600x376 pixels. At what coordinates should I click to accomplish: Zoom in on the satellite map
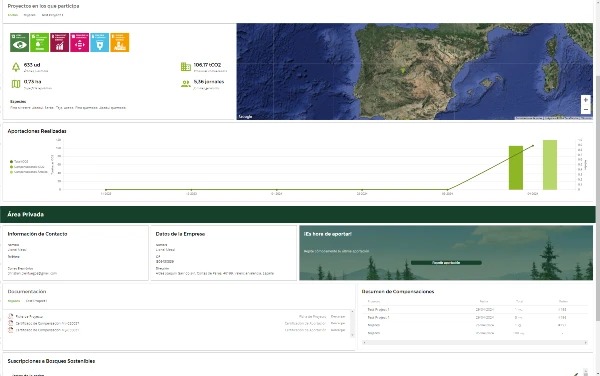click(585, 100)
